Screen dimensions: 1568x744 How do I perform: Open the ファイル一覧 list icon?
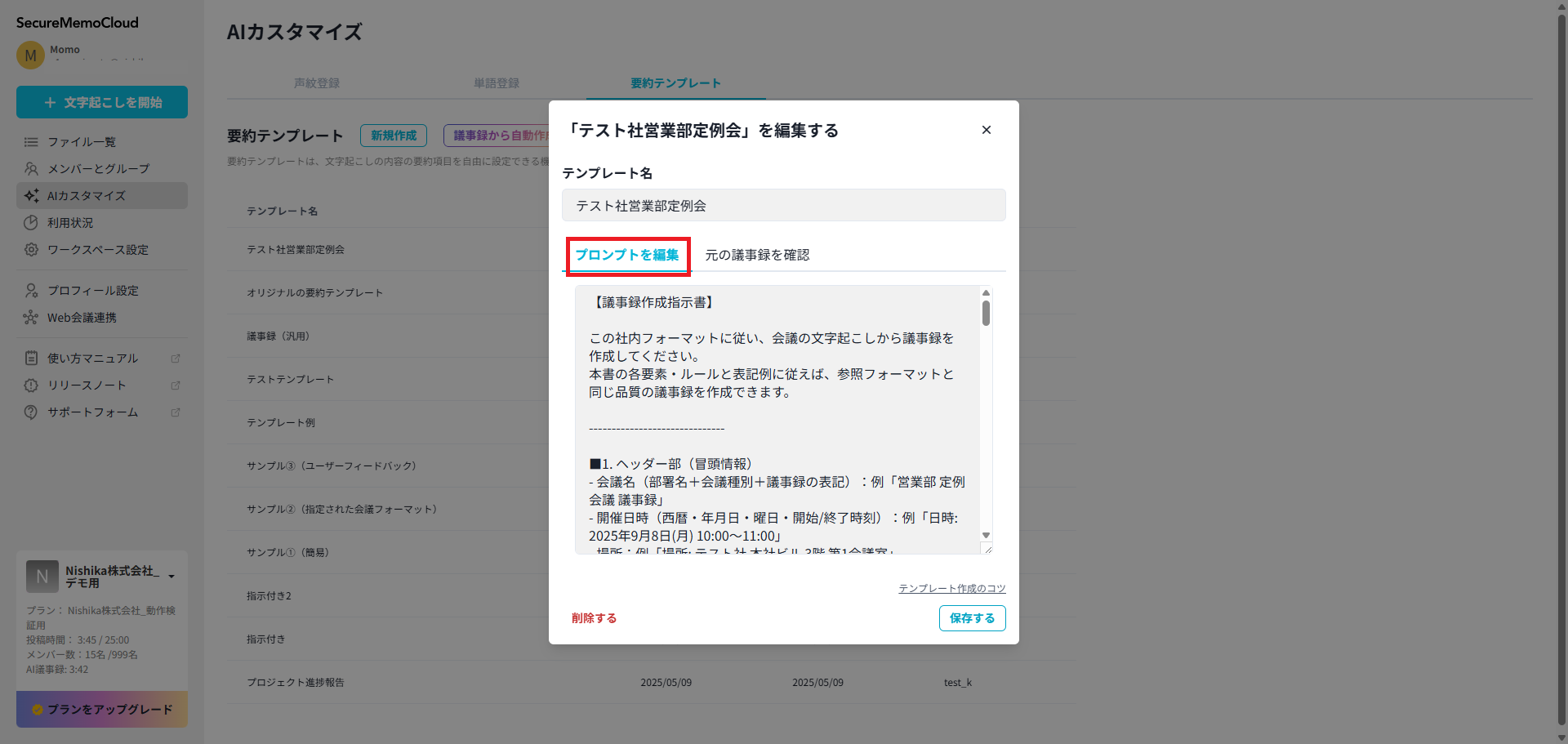[30, 141]
